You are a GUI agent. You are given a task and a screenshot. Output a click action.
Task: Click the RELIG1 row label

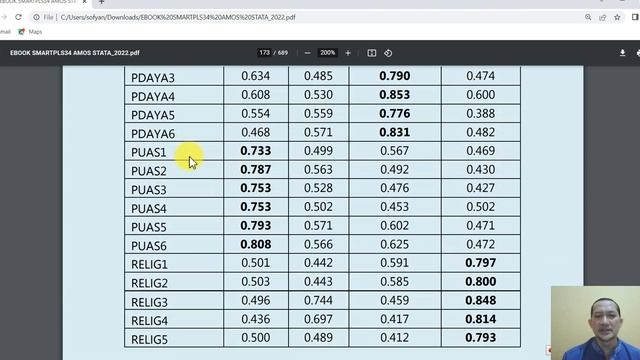point(149,264)
